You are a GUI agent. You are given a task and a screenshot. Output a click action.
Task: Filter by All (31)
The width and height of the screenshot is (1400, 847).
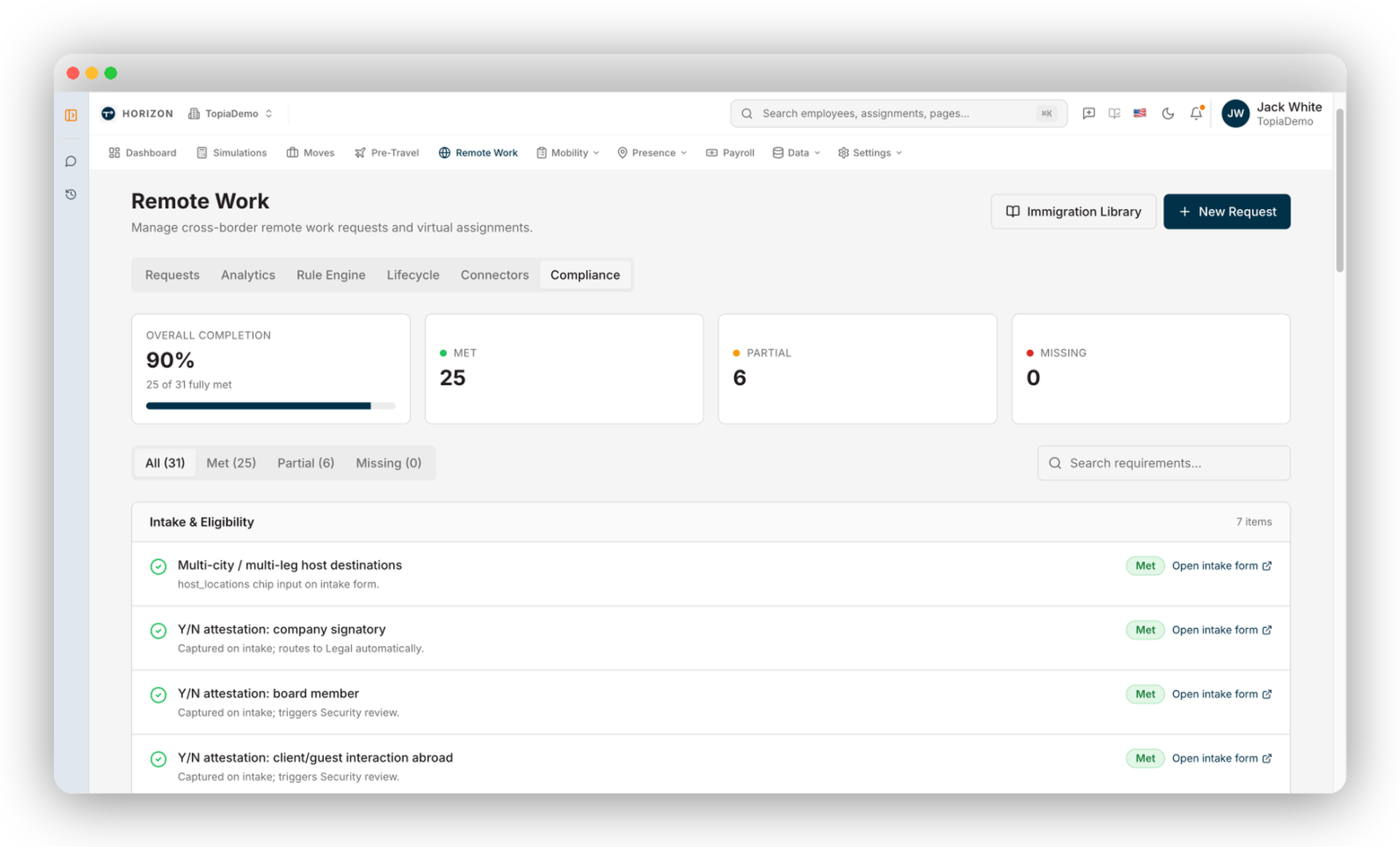point(165,463)
